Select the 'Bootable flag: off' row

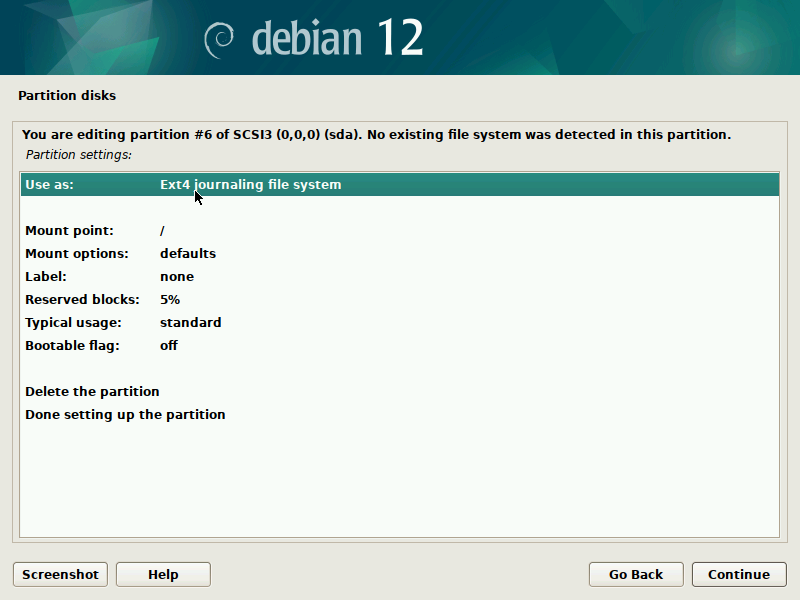pos(400,345)
